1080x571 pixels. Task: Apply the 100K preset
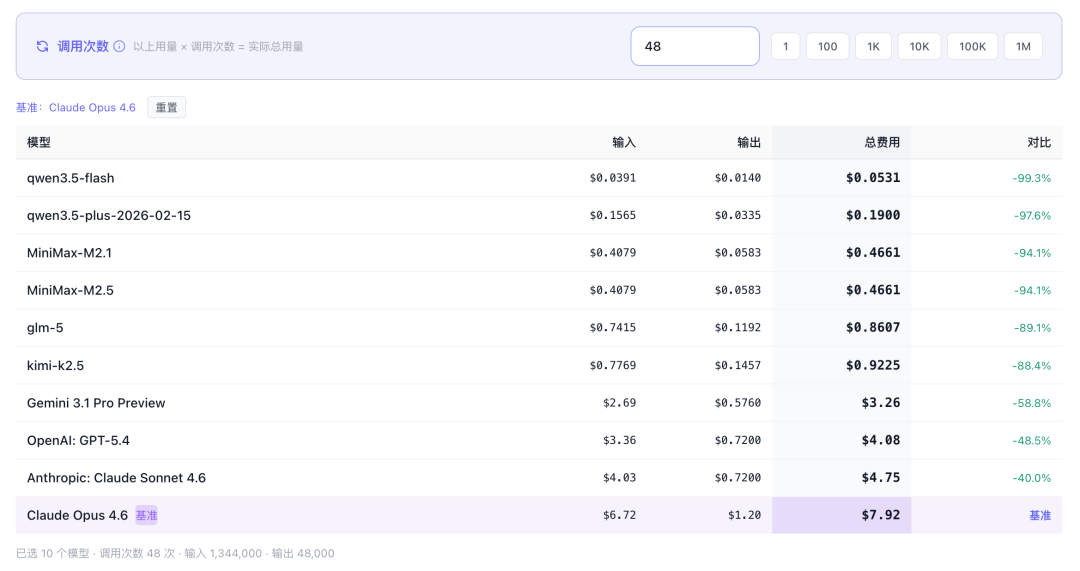tap(972, 46)
